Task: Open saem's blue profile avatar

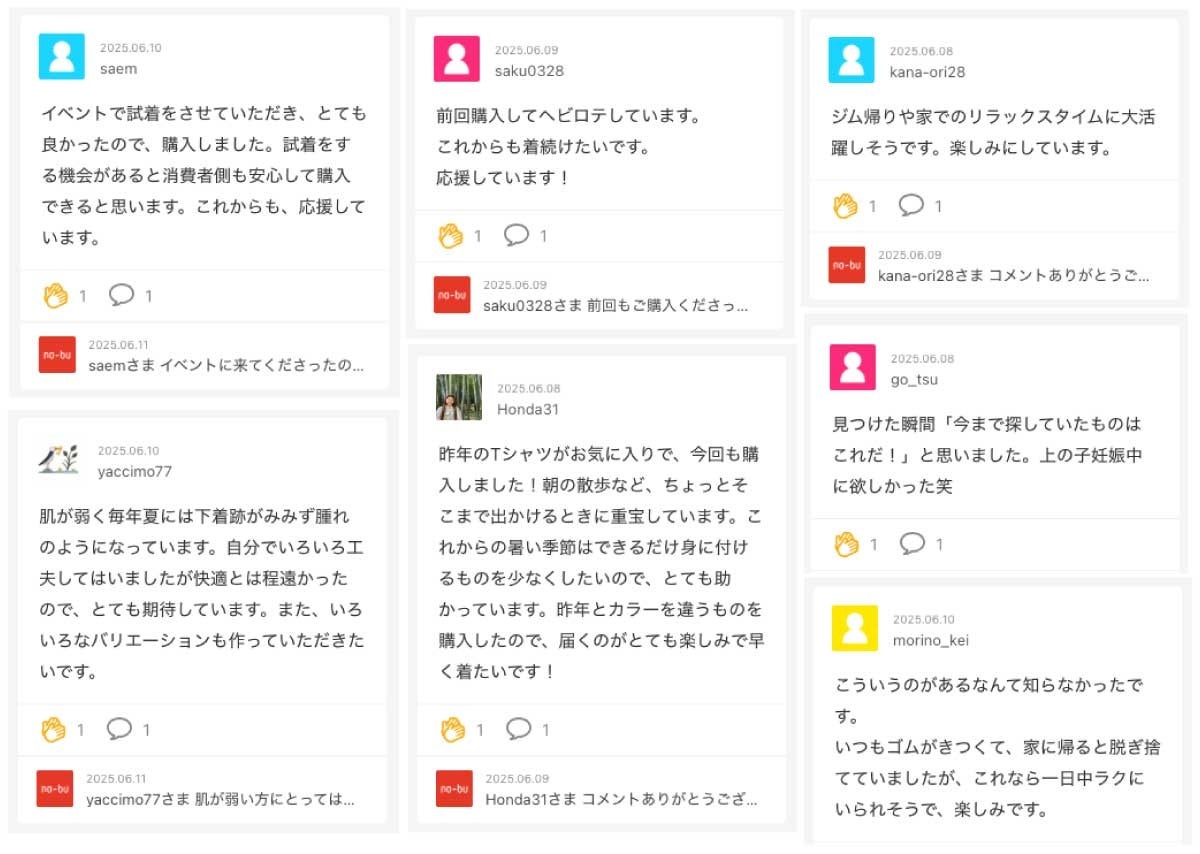Action: [61, 57]
